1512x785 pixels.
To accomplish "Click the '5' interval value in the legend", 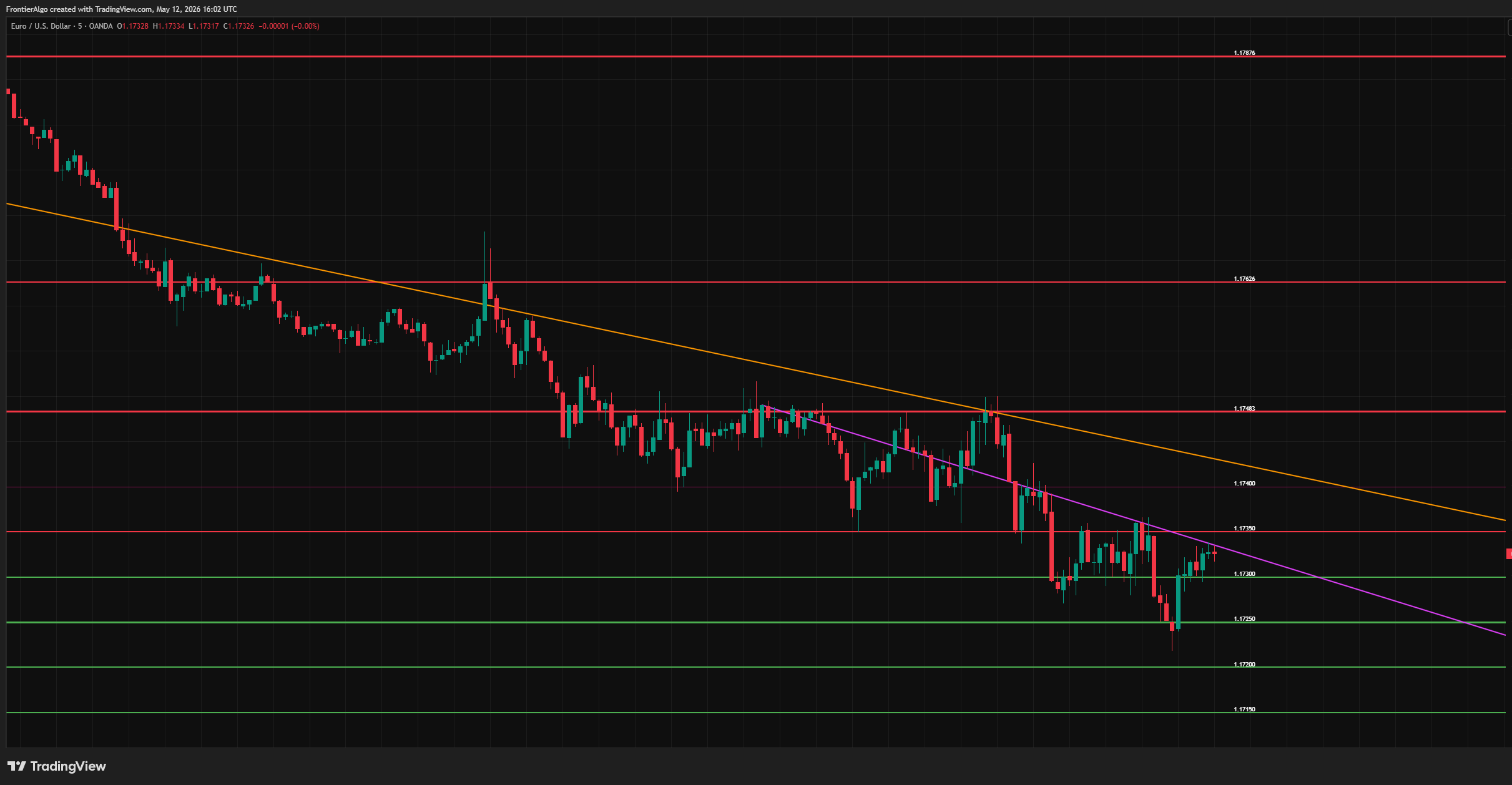I will tap(80, 26).
